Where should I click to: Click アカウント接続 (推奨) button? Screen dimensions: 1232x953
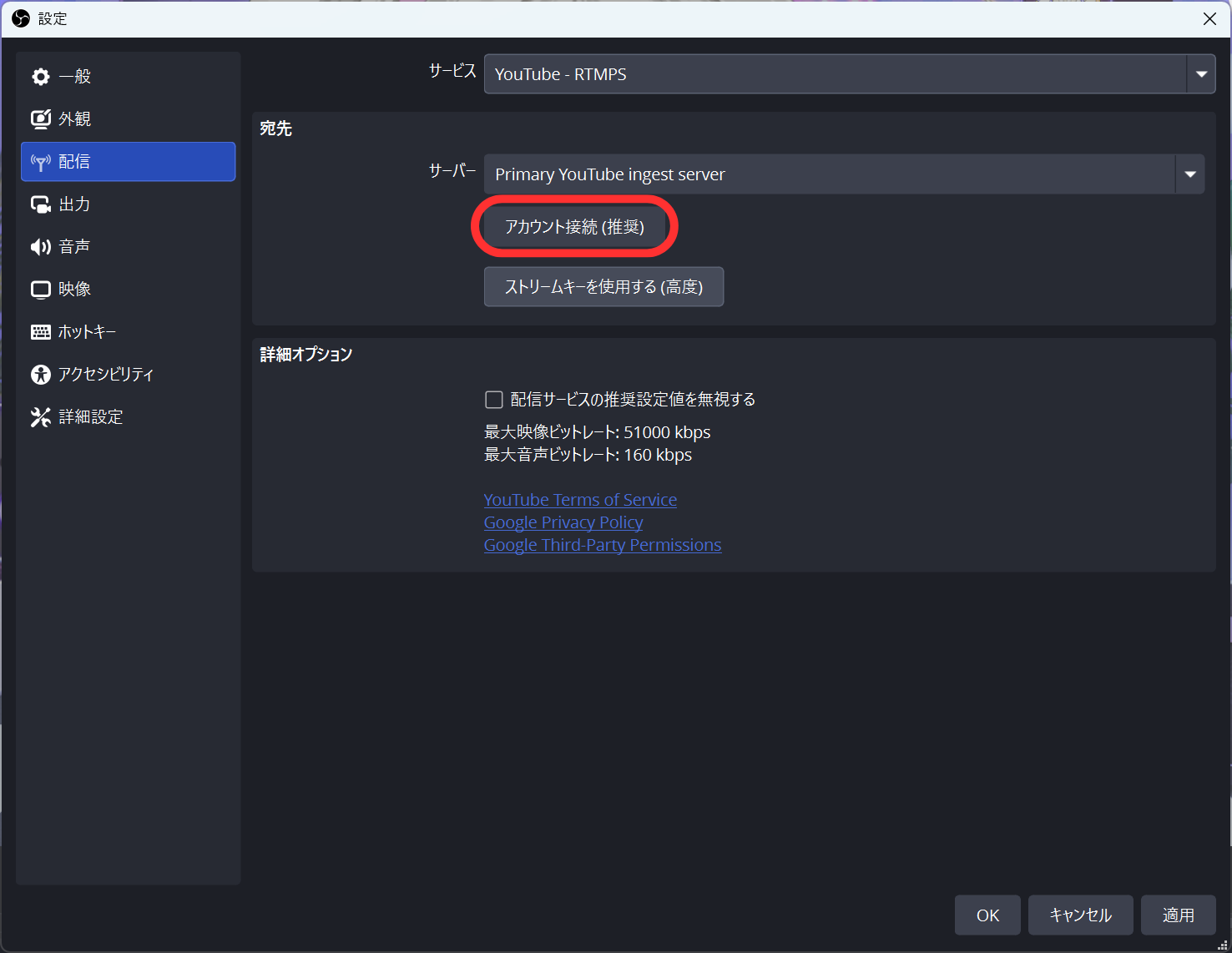coord(574,226)
